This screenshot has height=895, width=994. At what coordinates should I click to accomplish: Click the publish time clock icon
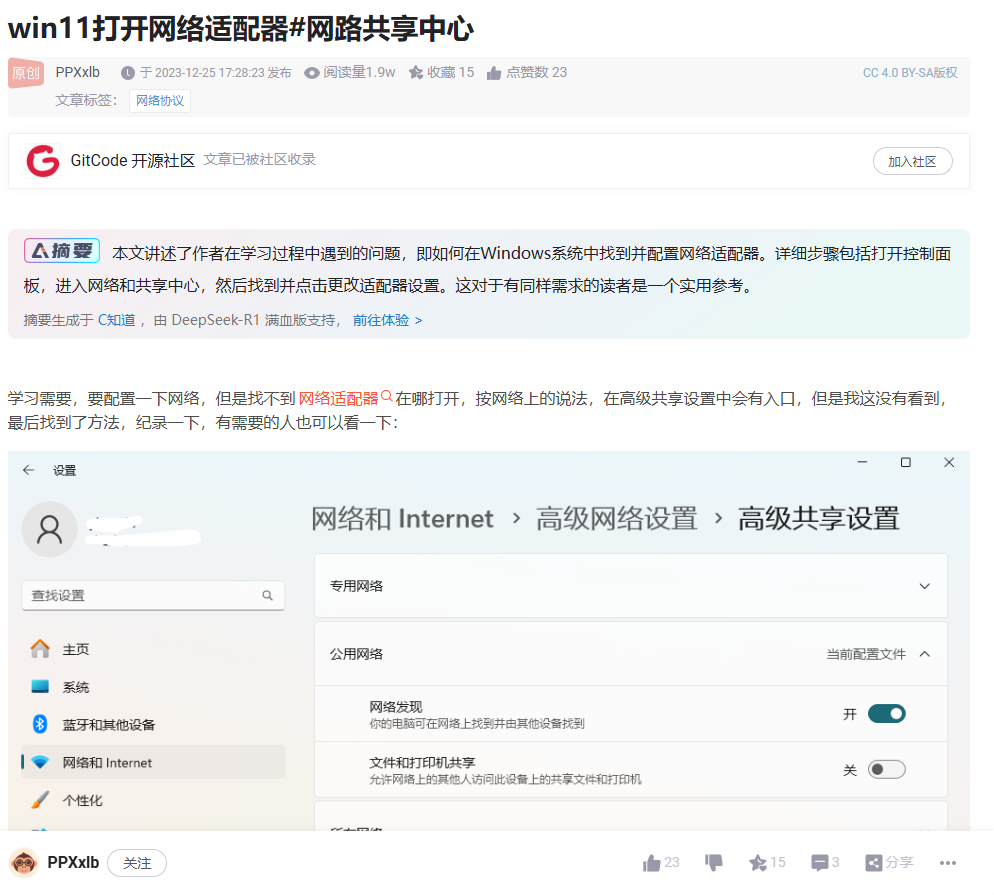pyautogui.click(x=128, y=73)
